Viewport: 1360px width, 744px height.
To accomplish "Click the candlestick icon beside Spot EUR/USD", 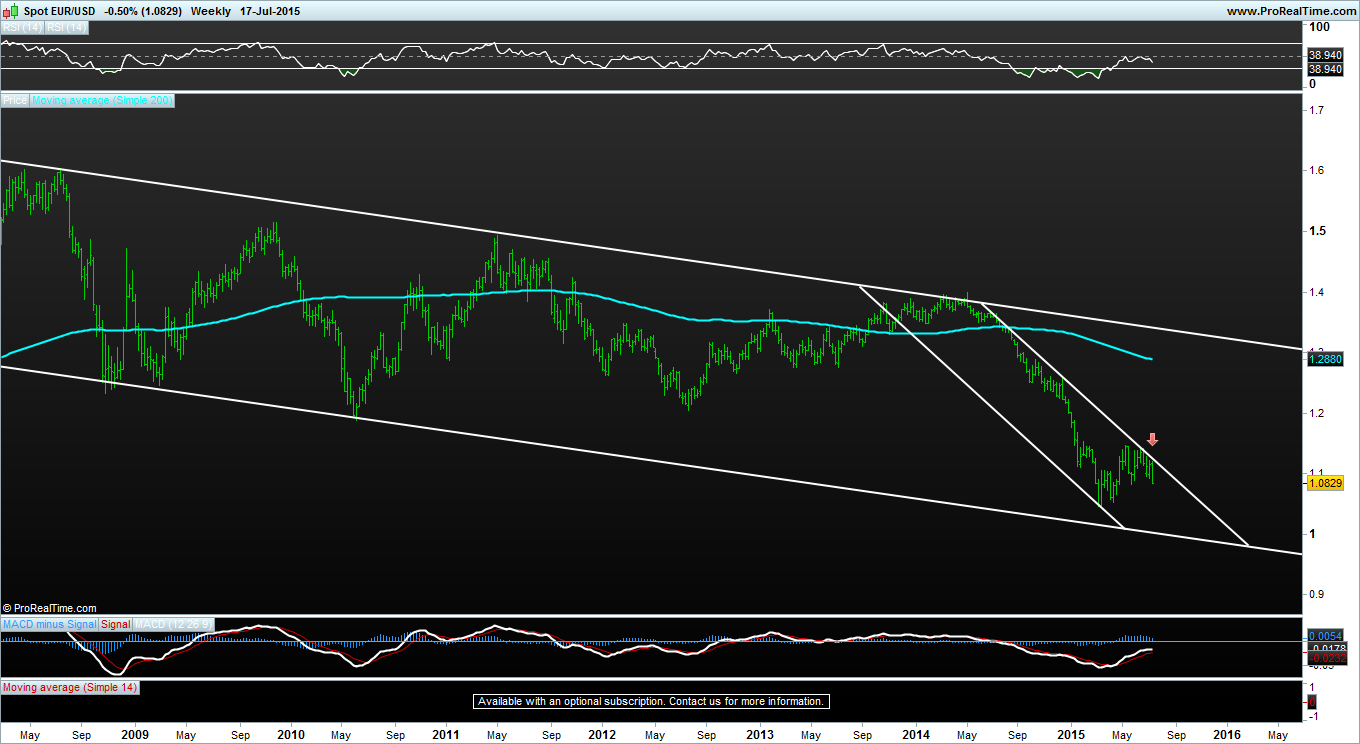I will click(11, 11).
